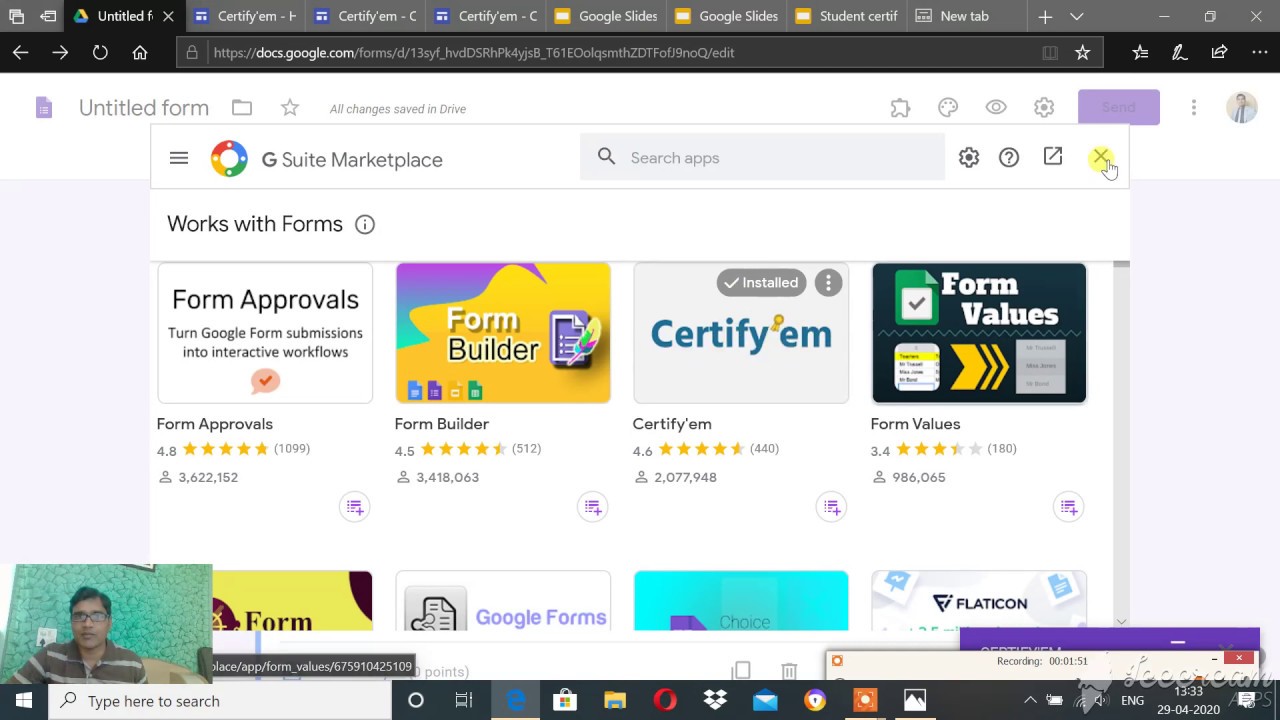Click the Marketplace help question mark icon

tap(1009, 158)
